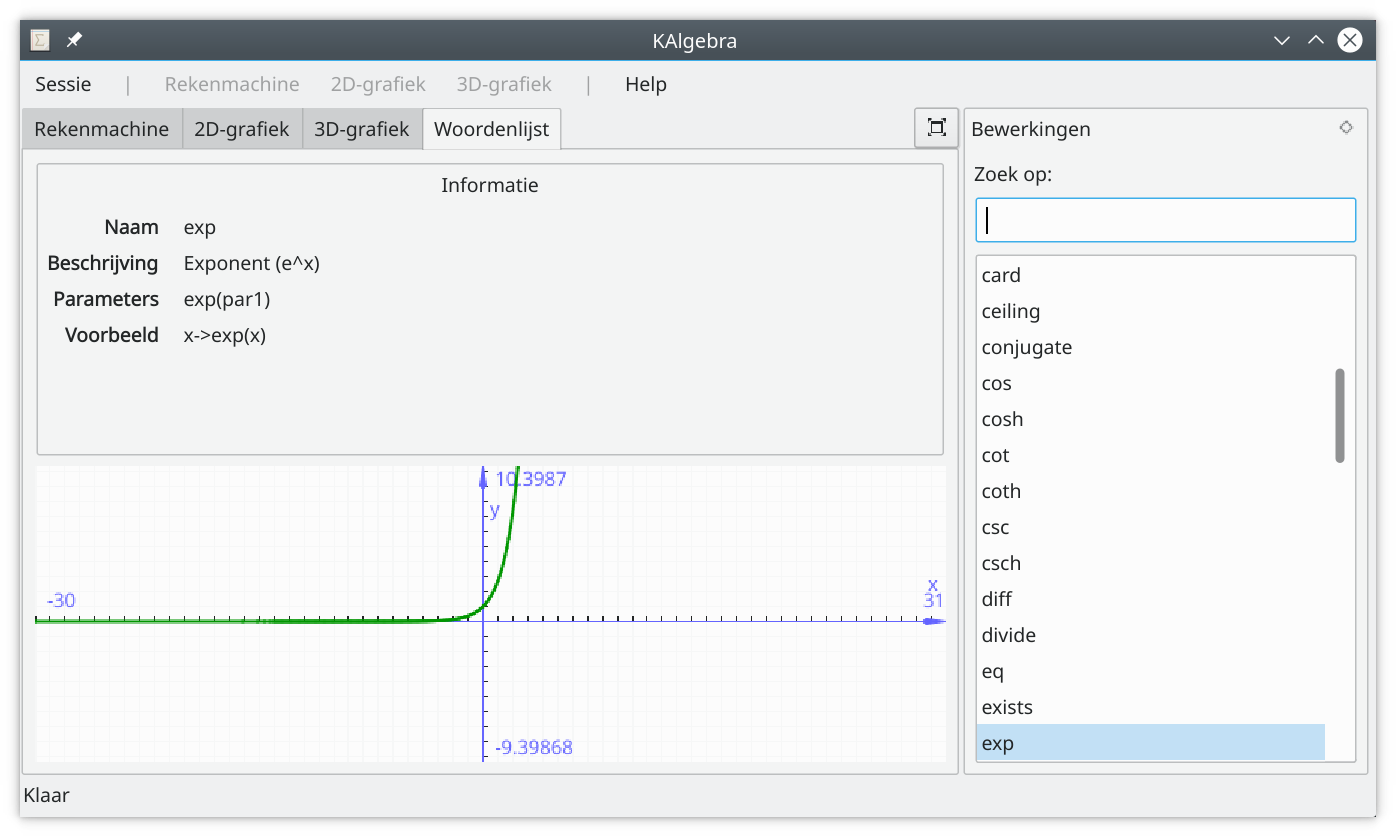Float the Bewerkingen dock panel

click(1346, 127)
